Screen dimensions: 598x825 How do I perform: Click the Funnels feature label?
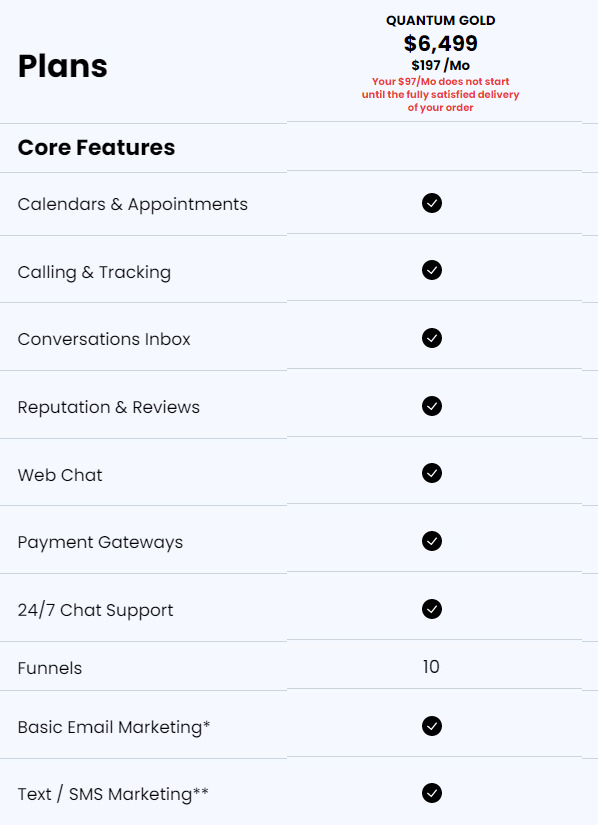(50, 668)
